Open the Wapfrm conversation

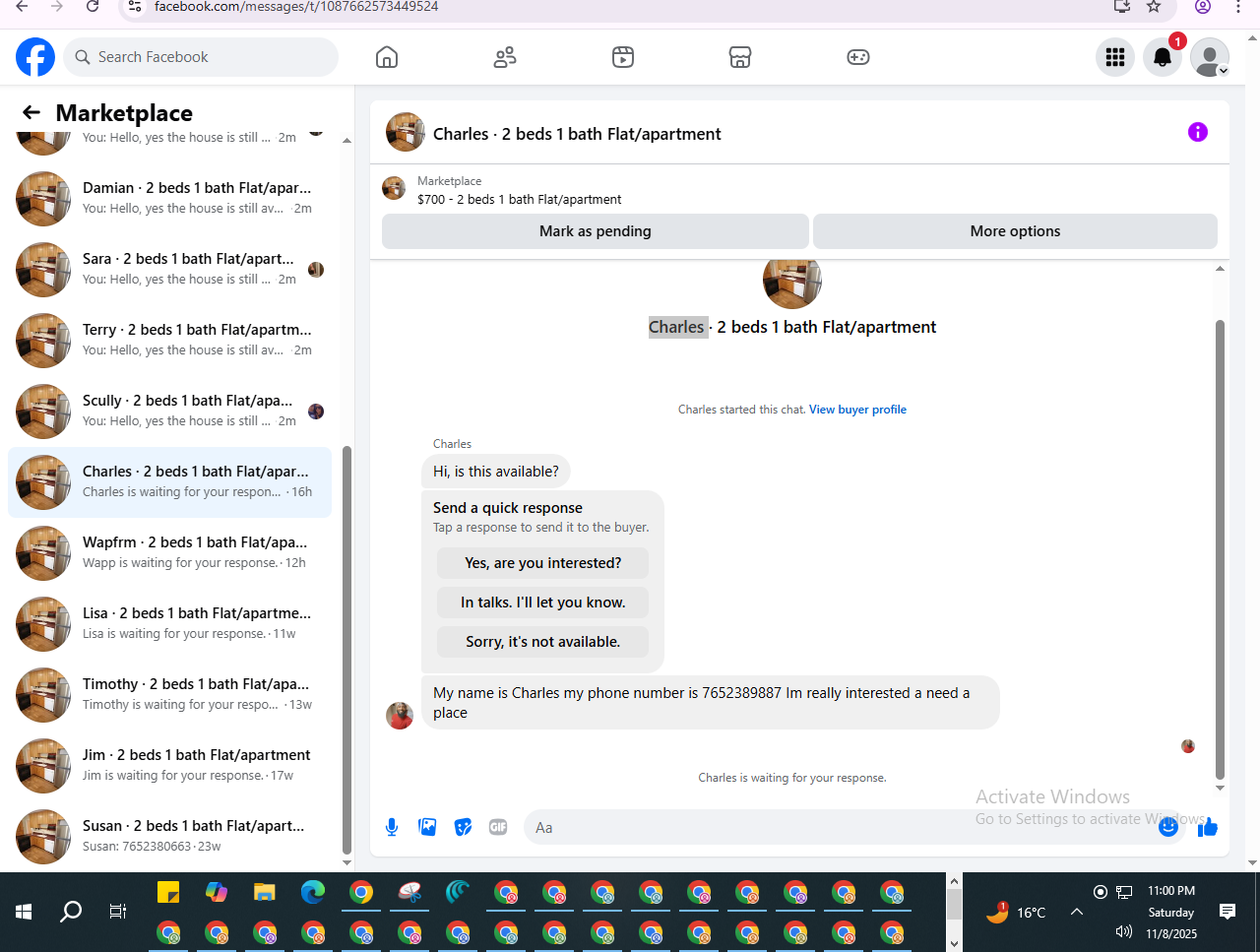[x=169, y=552]
